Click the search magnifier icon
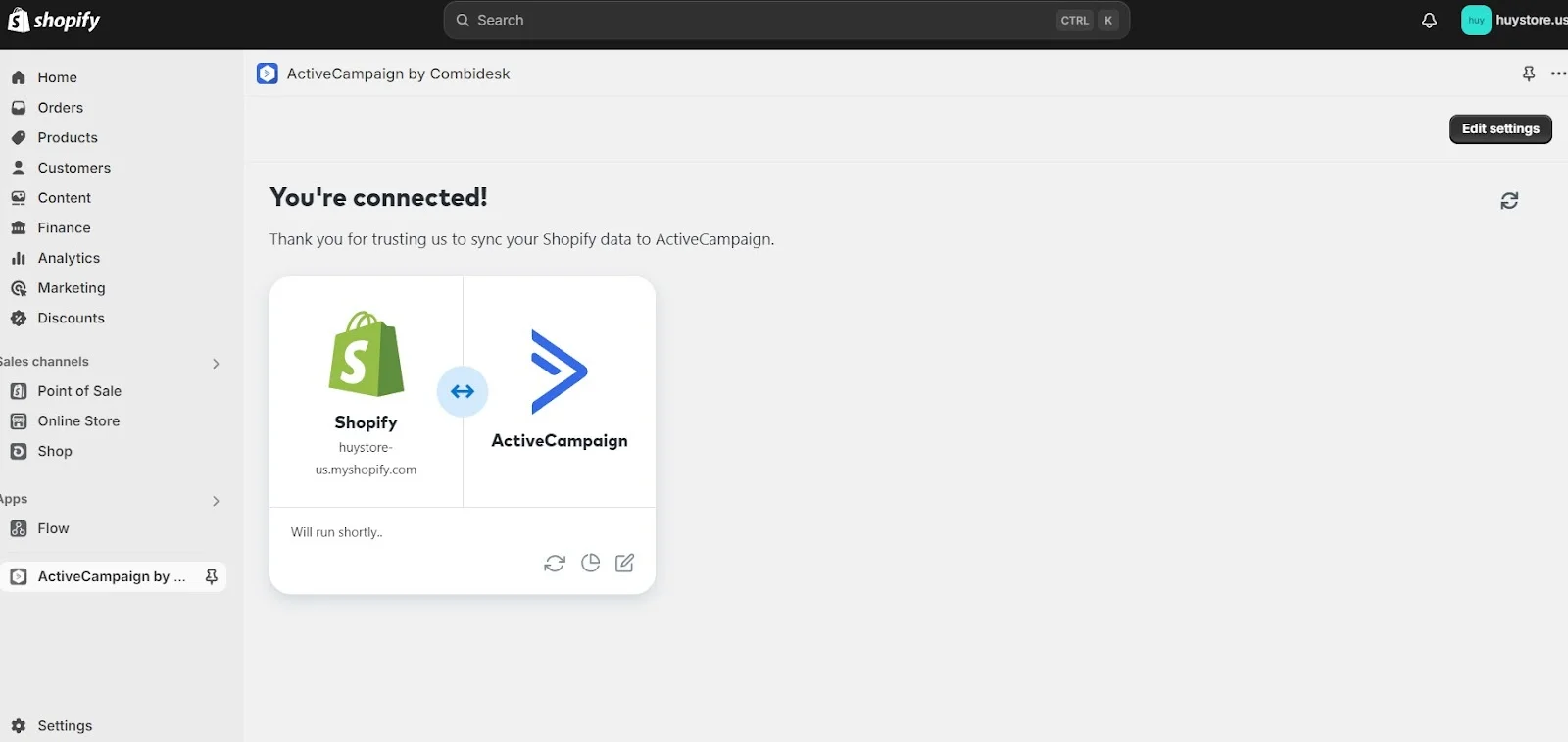Screen dimensions: 1568x742 coord(463,20)
